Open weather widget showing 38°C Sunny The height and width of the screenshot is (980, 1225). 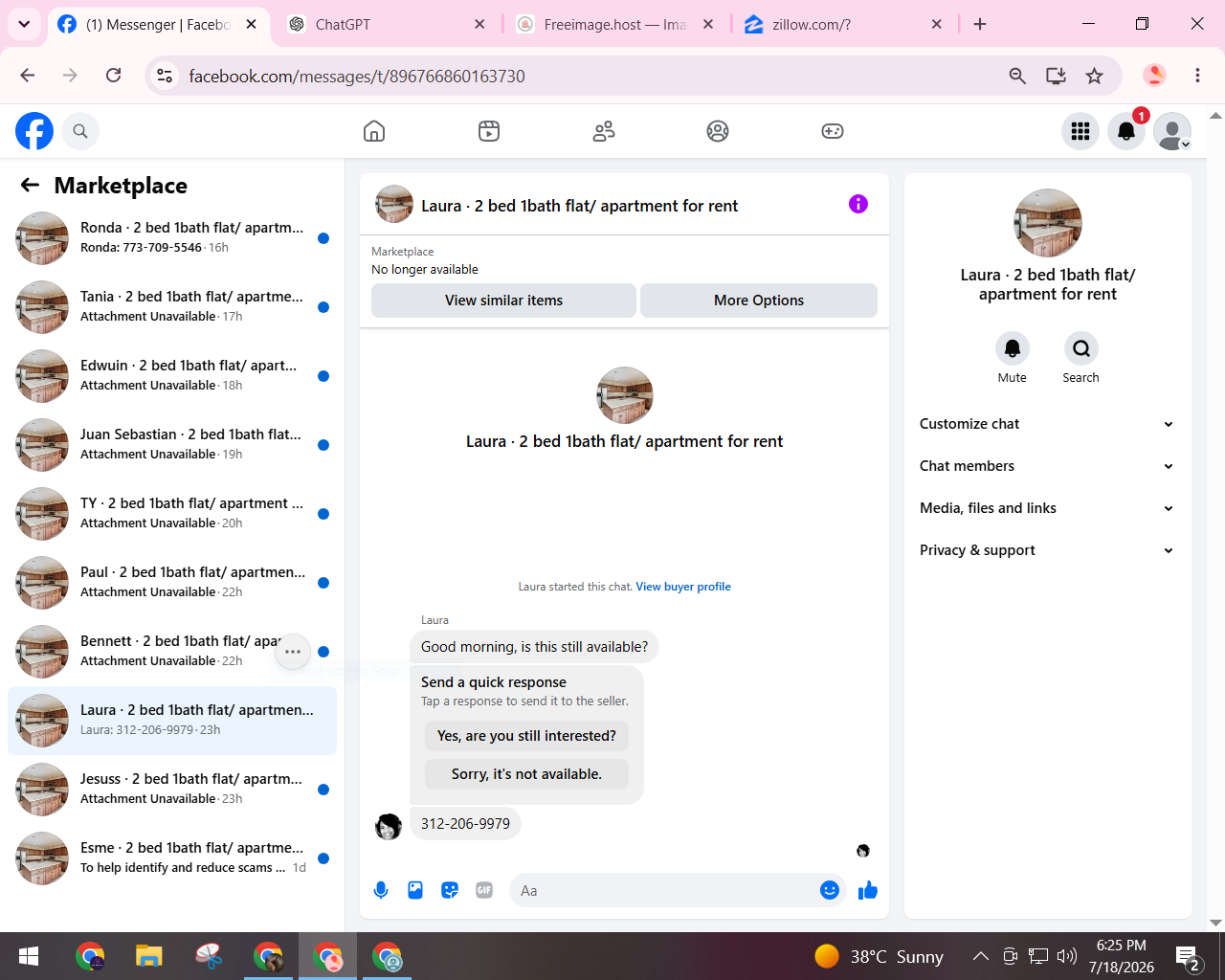[879, 956]
